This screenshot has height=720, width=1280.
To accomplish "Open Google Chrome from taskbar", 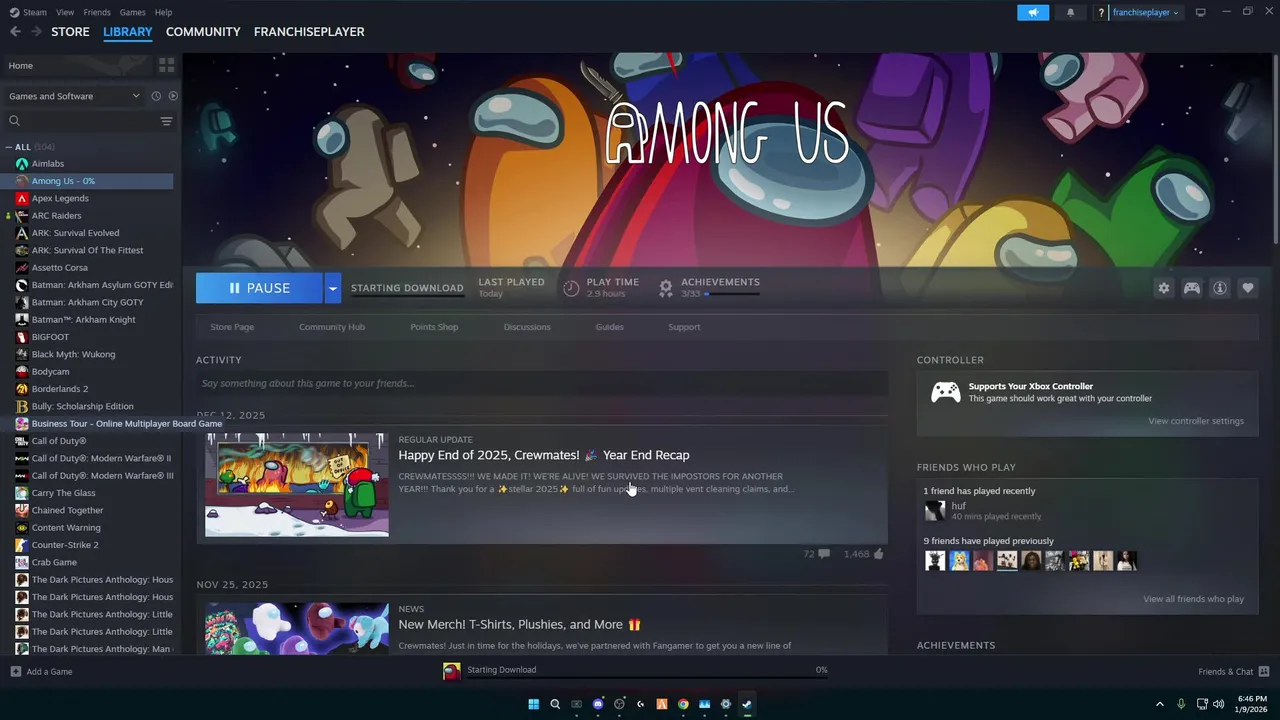I will (x=683, y=704).
